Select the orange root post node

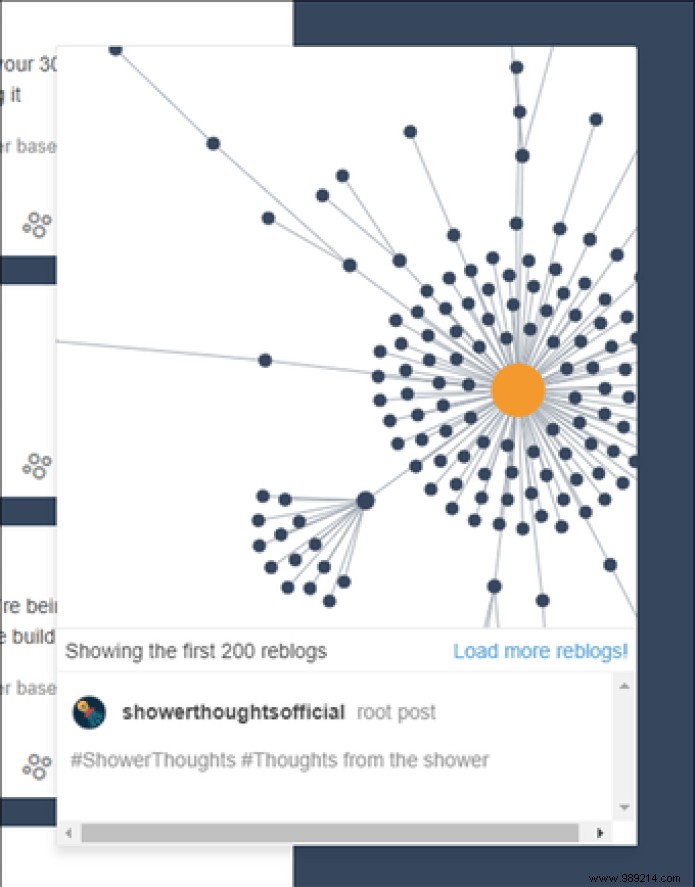pos(519,389)
